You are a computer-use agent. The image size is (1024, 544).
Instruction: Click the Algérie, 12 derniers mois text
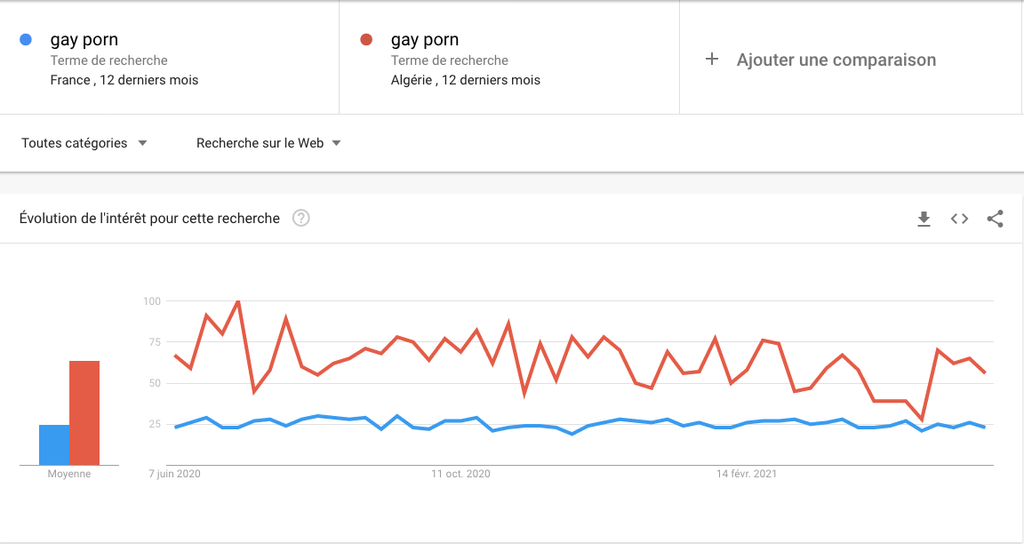point(465,80)
